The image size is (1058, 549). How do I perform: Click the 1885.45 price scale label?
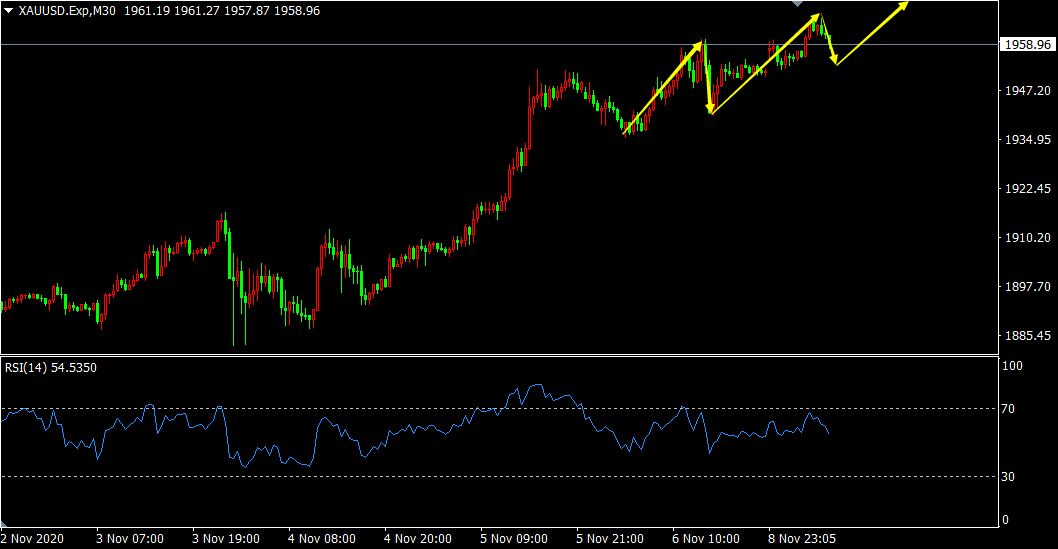(1028, 335)
